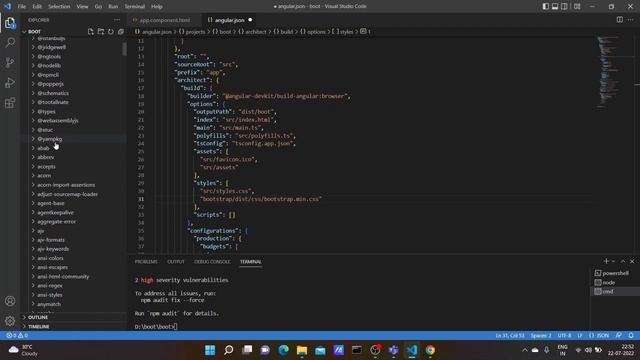Maximize the terminal panel size
This screenshot has height=360, width=640.
pyautogui.click(x=623, y=261)
